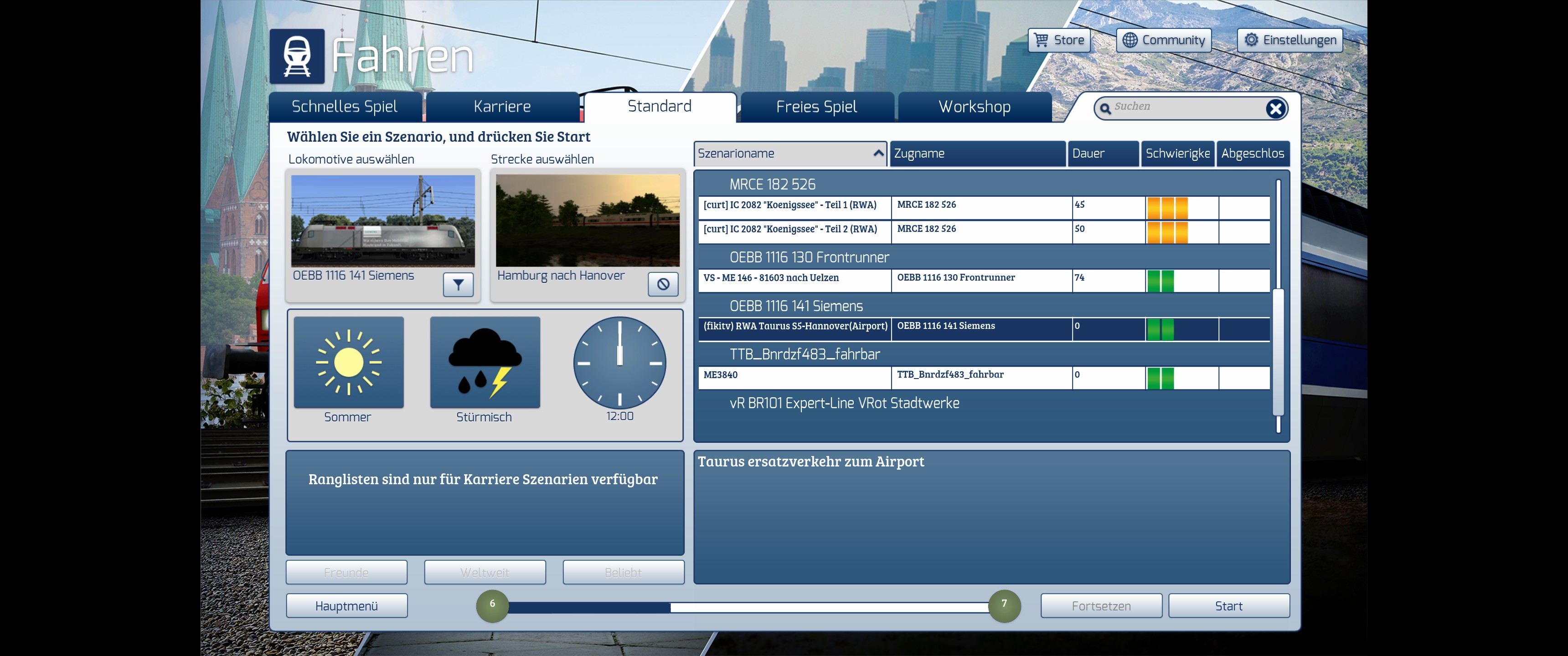This screenshot has width=1568, height=656.
Task: Click the clear route selection icon
Action: tap(663, 284)
